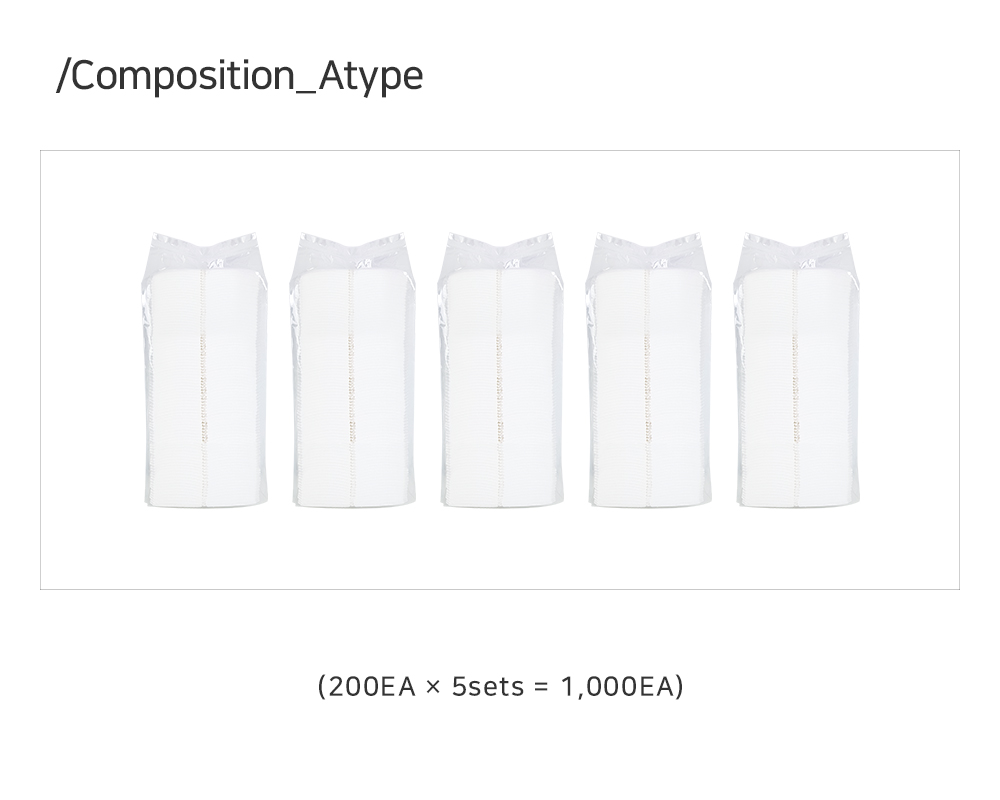Click the sealed top flap of fourth pack

(x=649, y=251)
